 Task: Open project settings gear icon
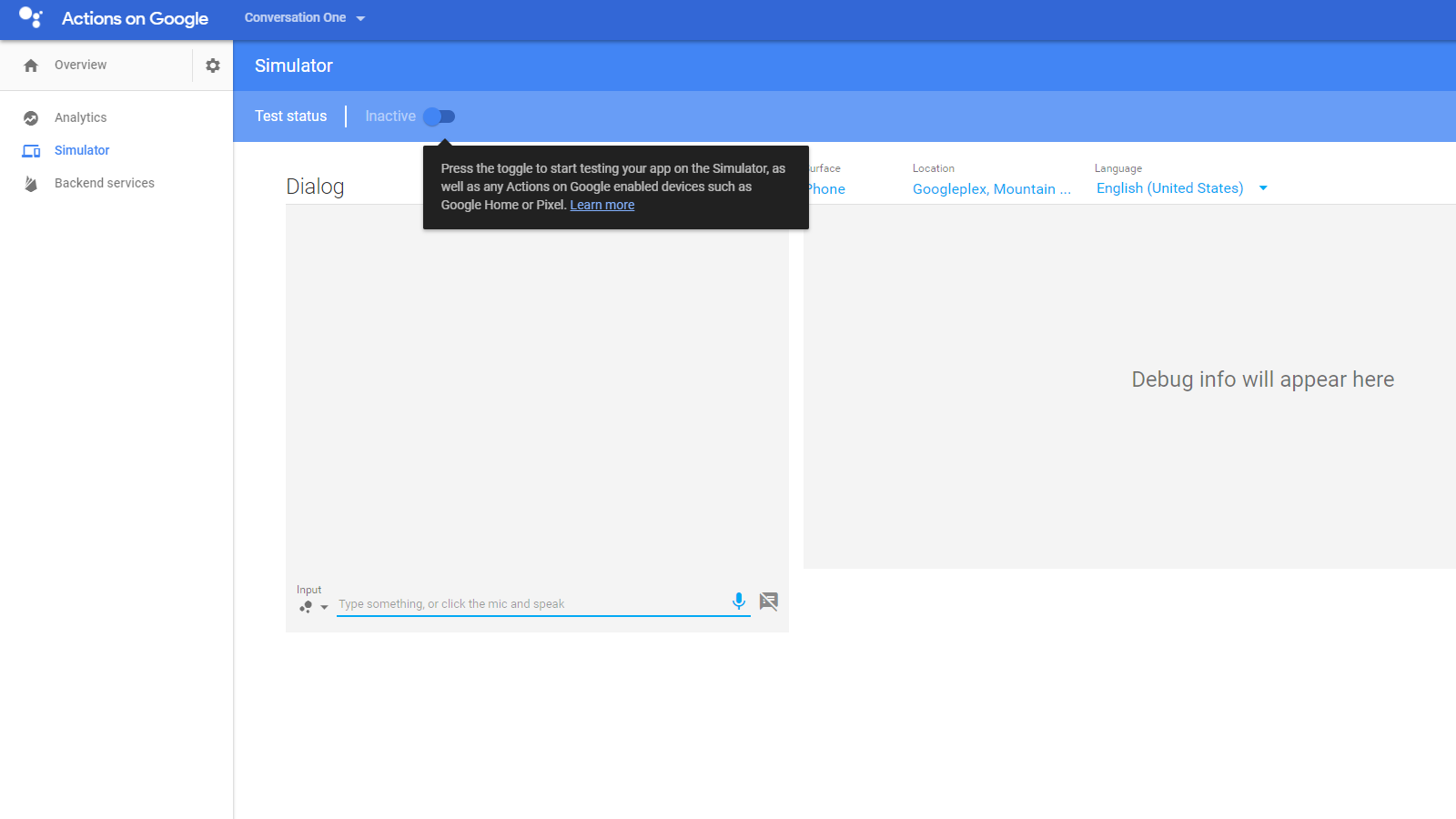[213, 66]
